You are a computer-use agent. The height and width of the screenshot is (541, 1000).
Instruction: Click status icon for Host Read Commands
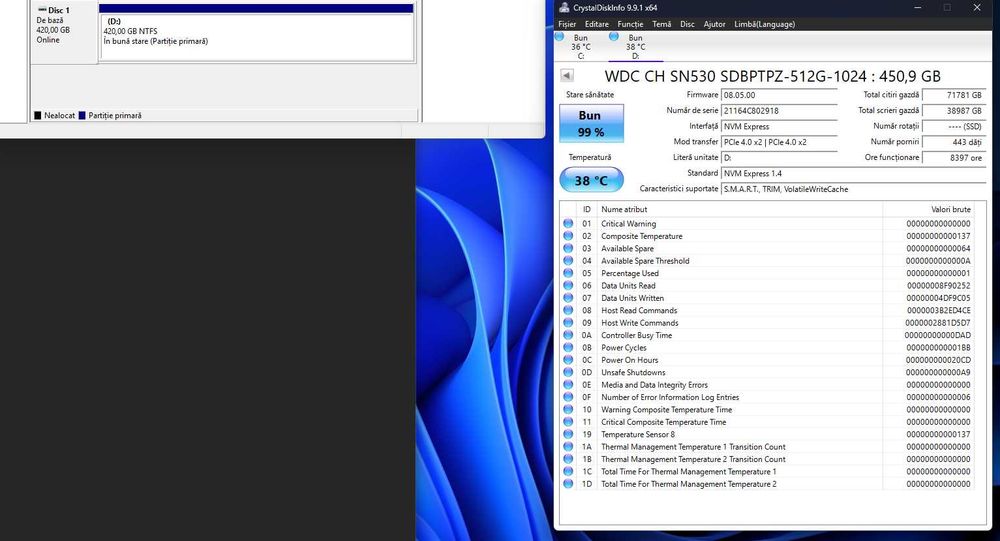pos(568,311)
